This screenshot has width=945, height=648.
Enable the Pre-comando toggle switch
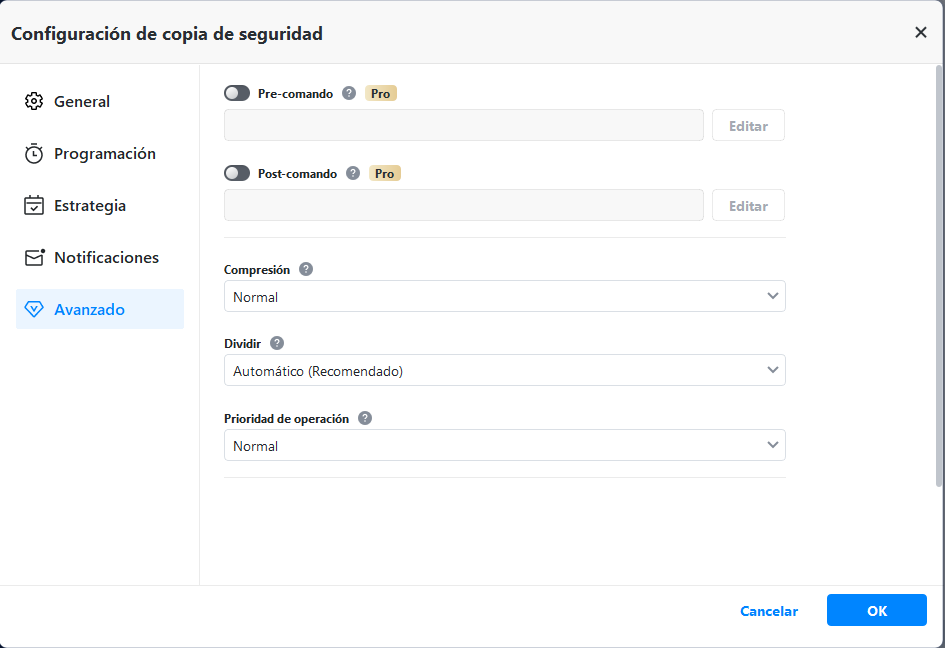(x=237, y=93)
